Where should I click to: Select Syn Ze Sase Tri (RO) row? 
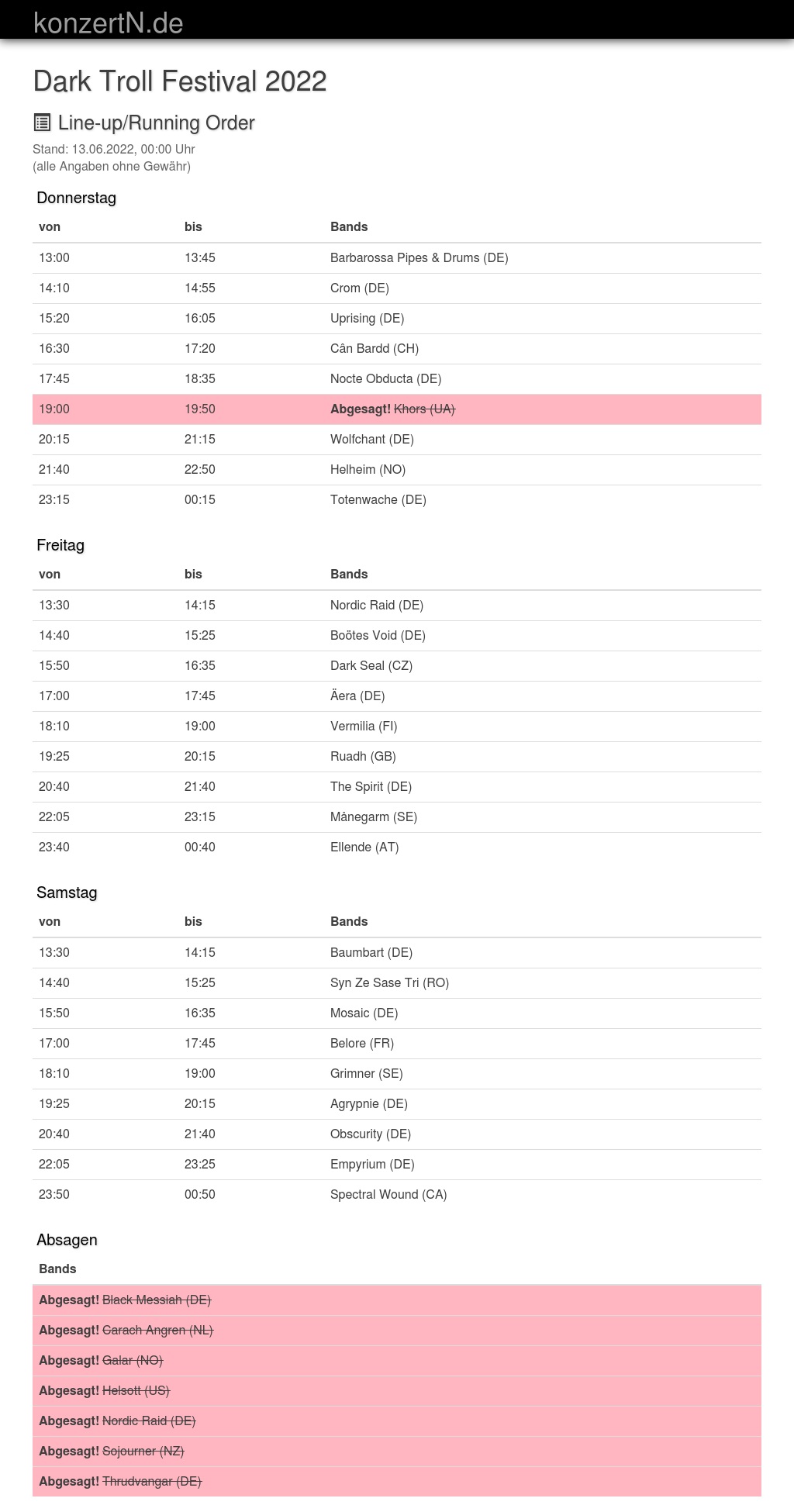[x=389, y=983]
